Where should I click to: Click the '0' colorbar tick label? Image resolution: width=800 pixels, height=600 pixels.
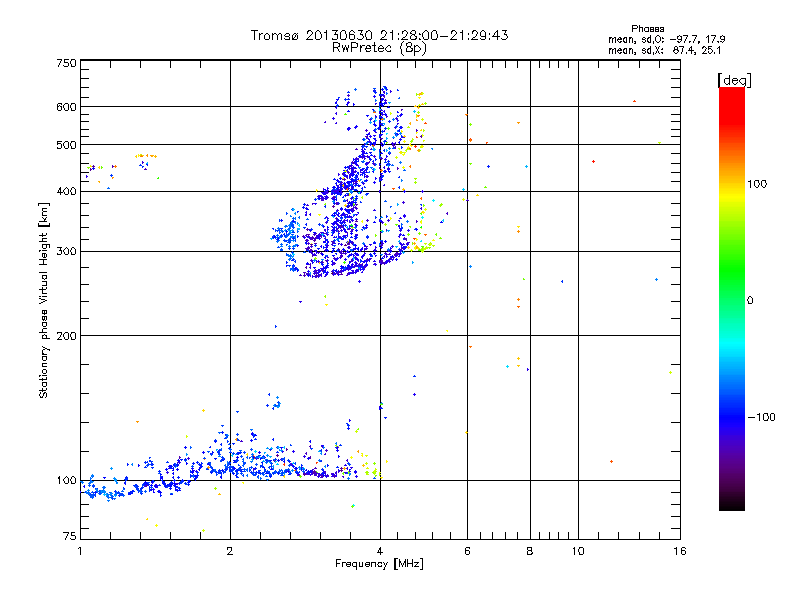(750, 301)
